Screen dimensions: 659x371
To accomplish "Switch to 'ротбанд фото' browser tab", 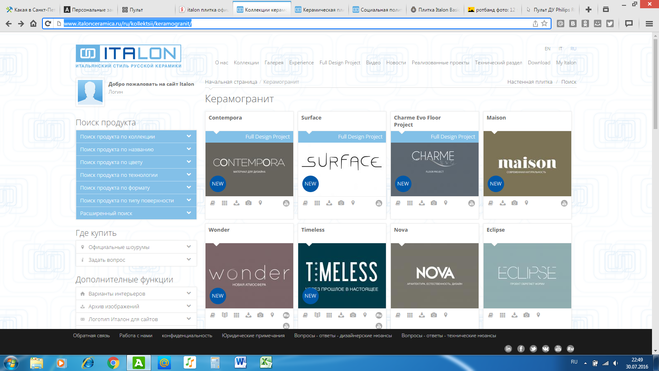I will (493, 9).
